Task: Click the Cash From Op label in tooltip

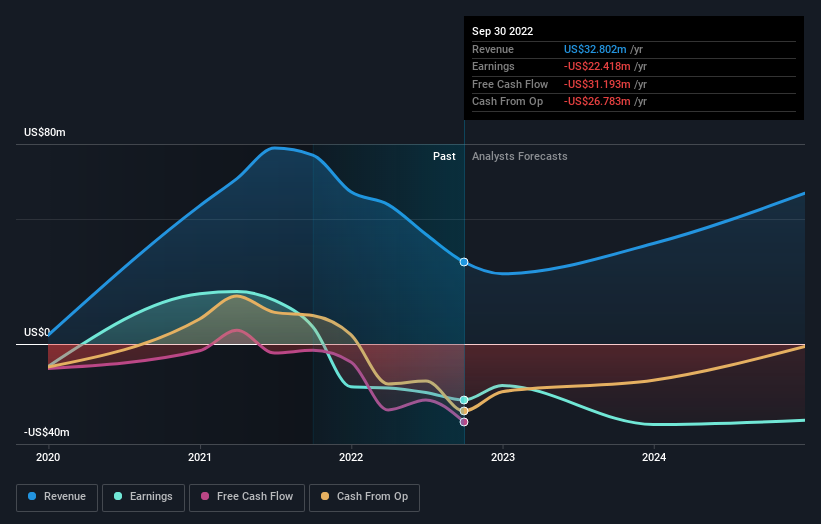Action: tap(507, 102)
